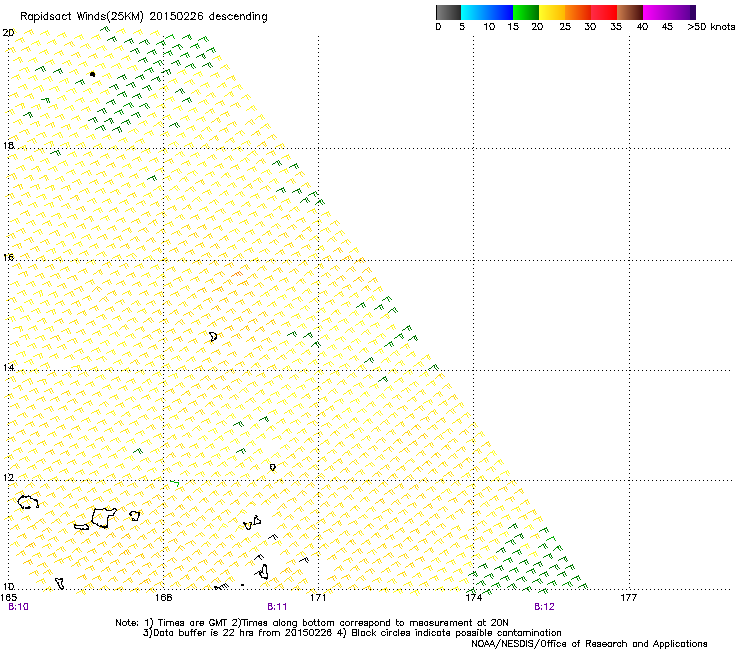Image resolution: width=740 pixels, height=650 pixels.
Task: Click the time label 'B:11'
Action: (x=277, y=607)
